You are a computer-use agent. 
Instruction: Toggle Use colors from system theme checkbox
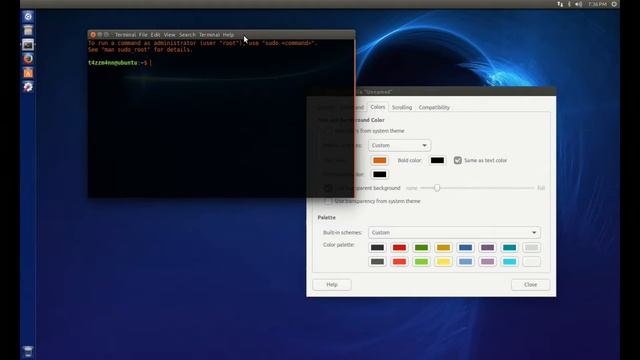point(328,131)
